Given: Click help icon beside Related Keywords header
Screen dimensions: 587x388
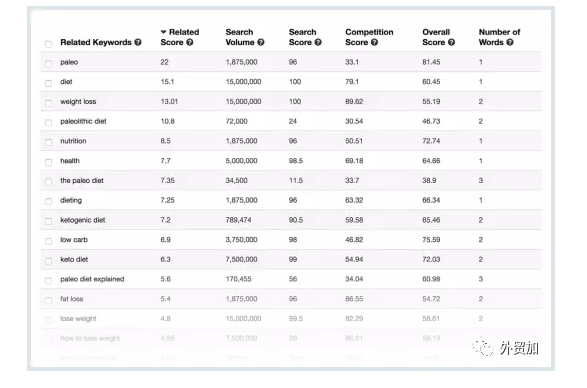Looking at the screenshot, I should pos(138,42).
